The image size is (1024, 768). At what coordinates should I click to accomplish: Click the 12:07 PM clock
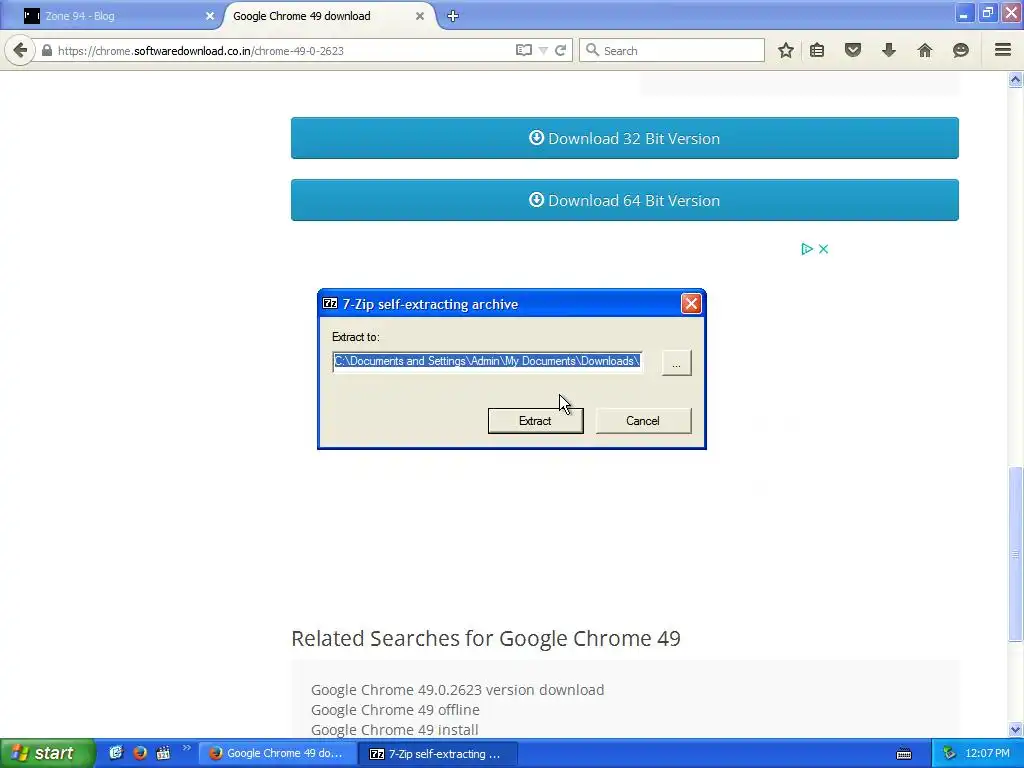click(x=987, y=754)
